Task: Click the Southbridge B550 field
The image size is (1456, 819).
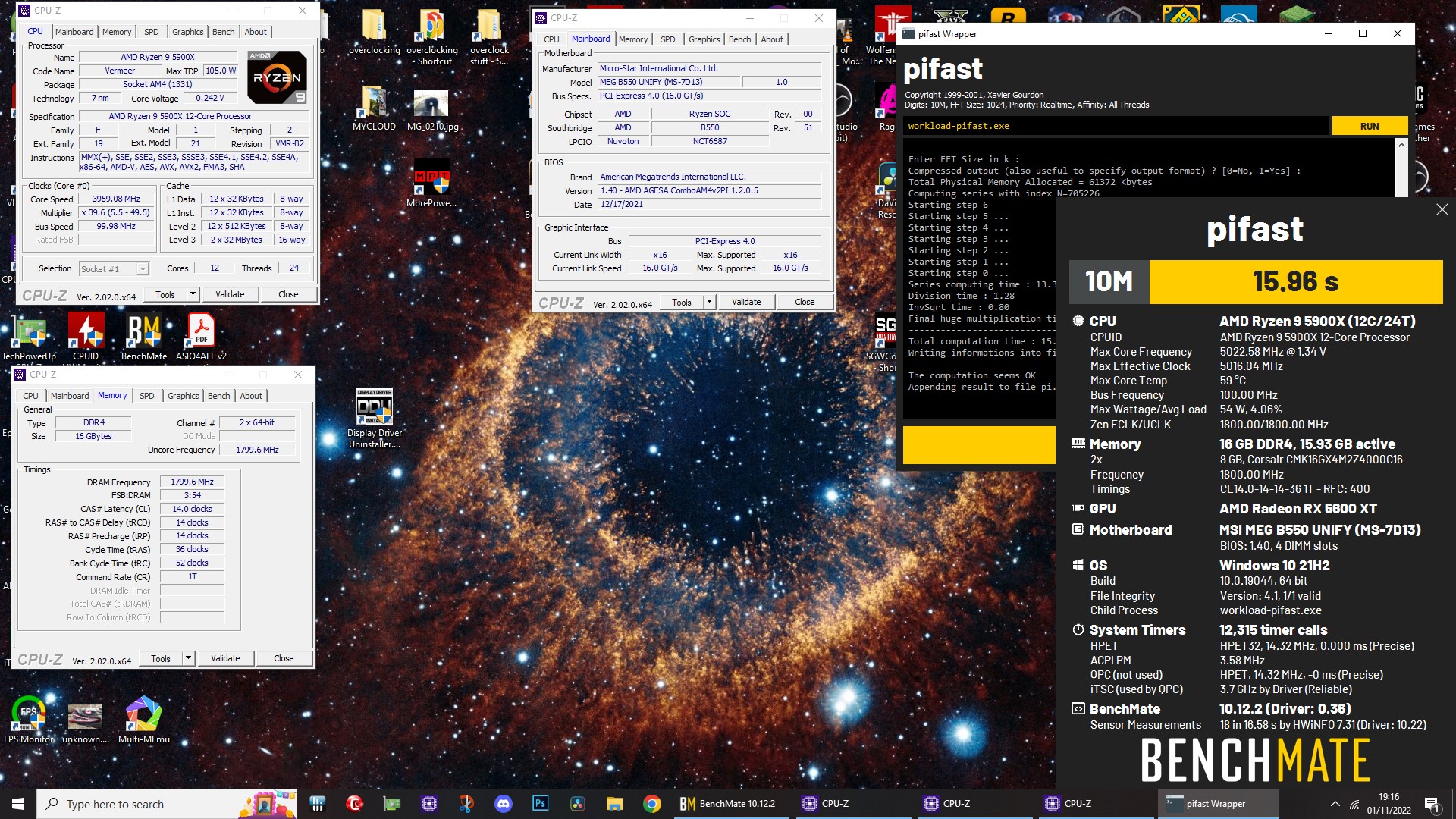Action: coord(710,127)
